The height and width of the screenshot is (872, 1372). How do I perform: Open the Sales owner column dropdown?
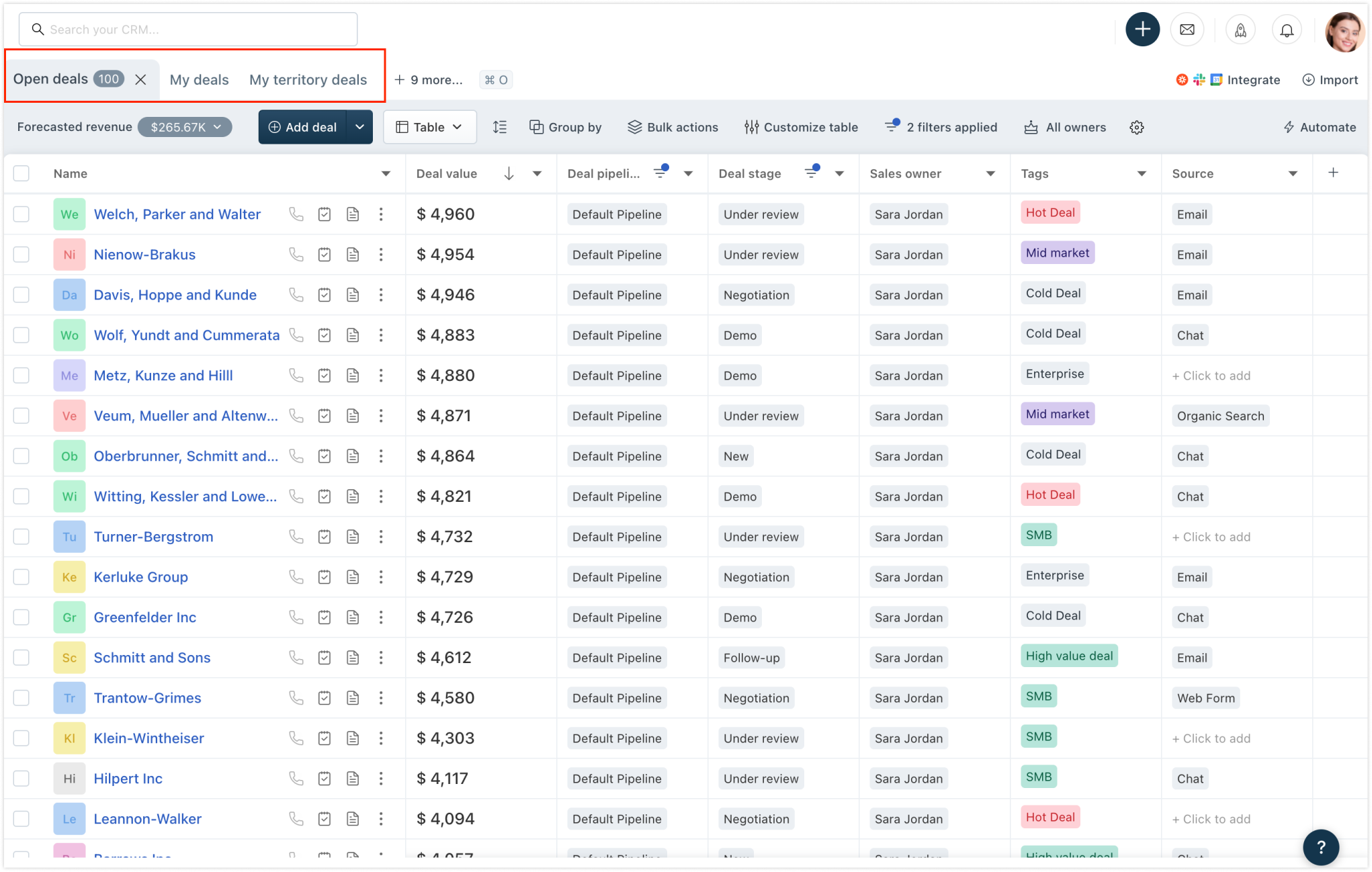(x=990, y=173)
